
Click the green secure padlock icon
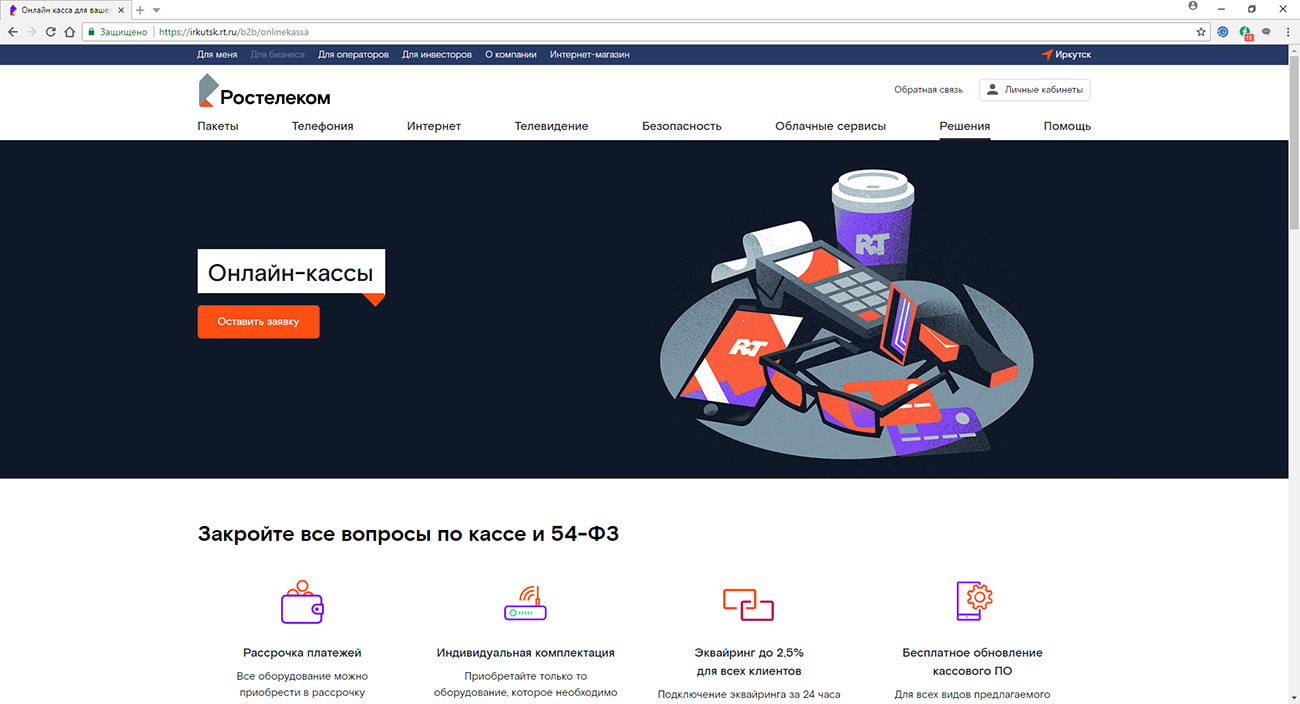tap(91, 32)
